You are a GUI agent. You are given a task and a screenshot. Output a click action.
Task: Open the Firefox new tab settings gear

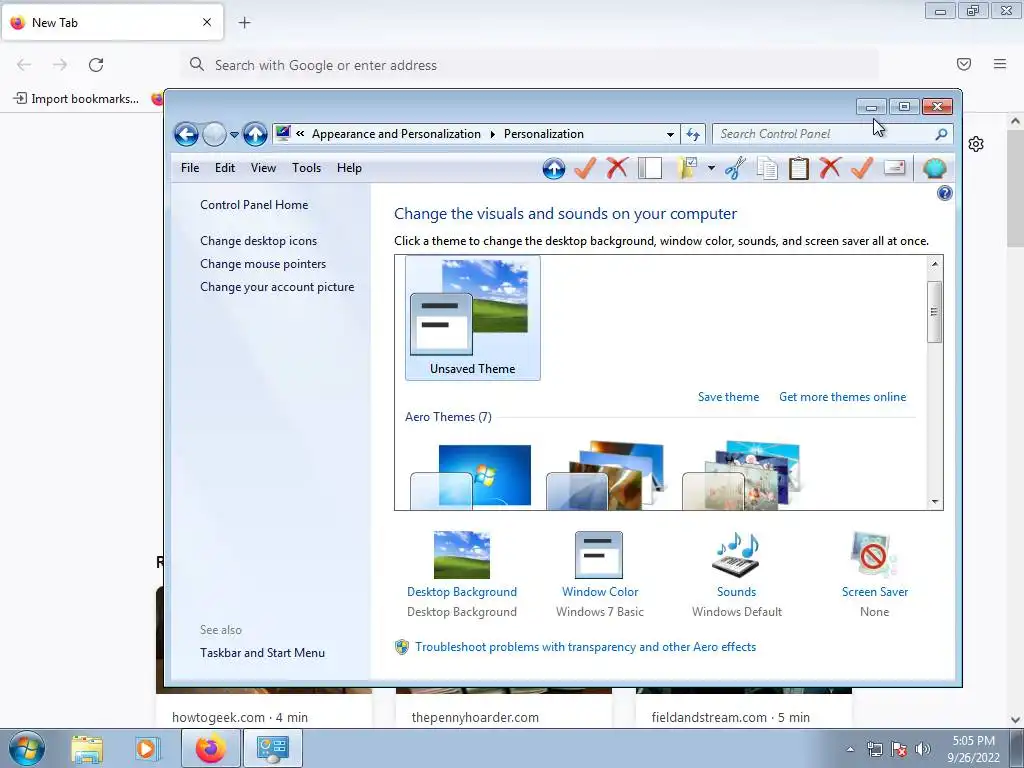click(976, 144)
